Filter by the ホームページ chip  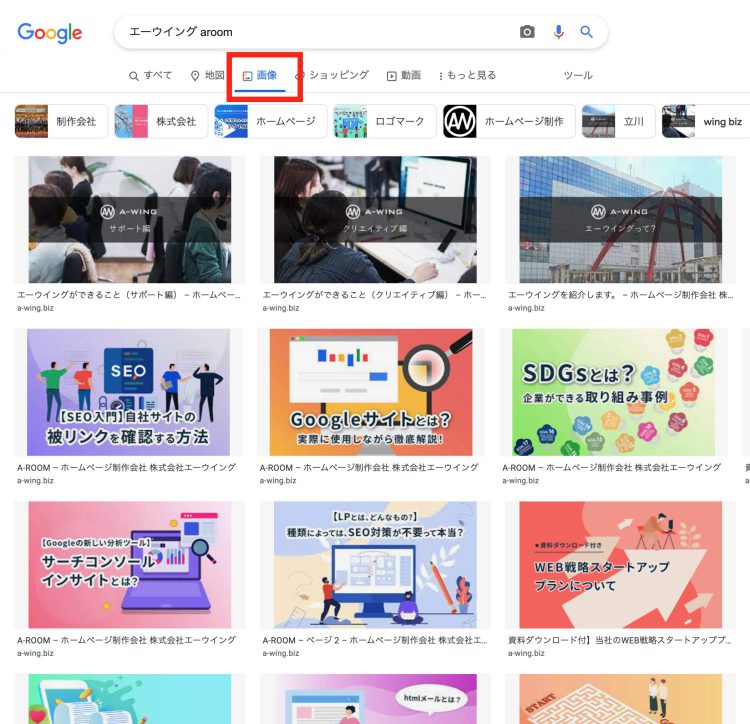point(271,121)
